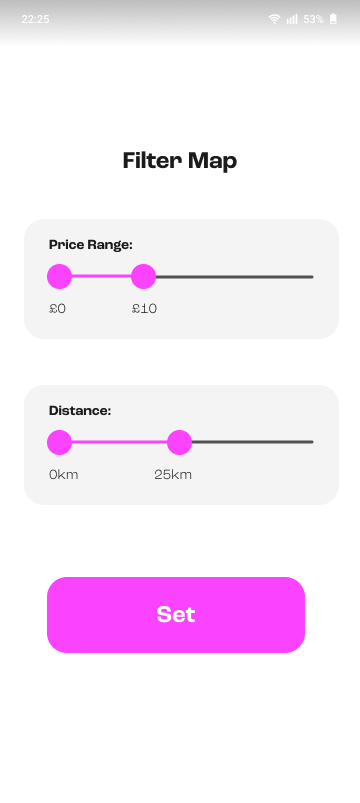Select the Distance maximum slider handle
Screen dimensions: 360x803
tap(179, 442)
